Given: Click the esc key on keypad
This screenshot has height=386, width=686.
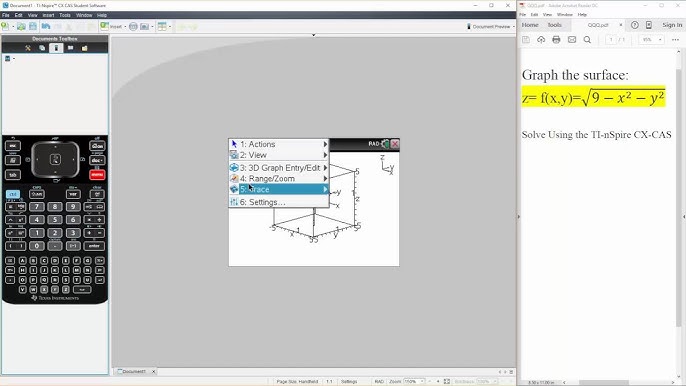Looking at the screenshot, I should click(x=13, y=146).
